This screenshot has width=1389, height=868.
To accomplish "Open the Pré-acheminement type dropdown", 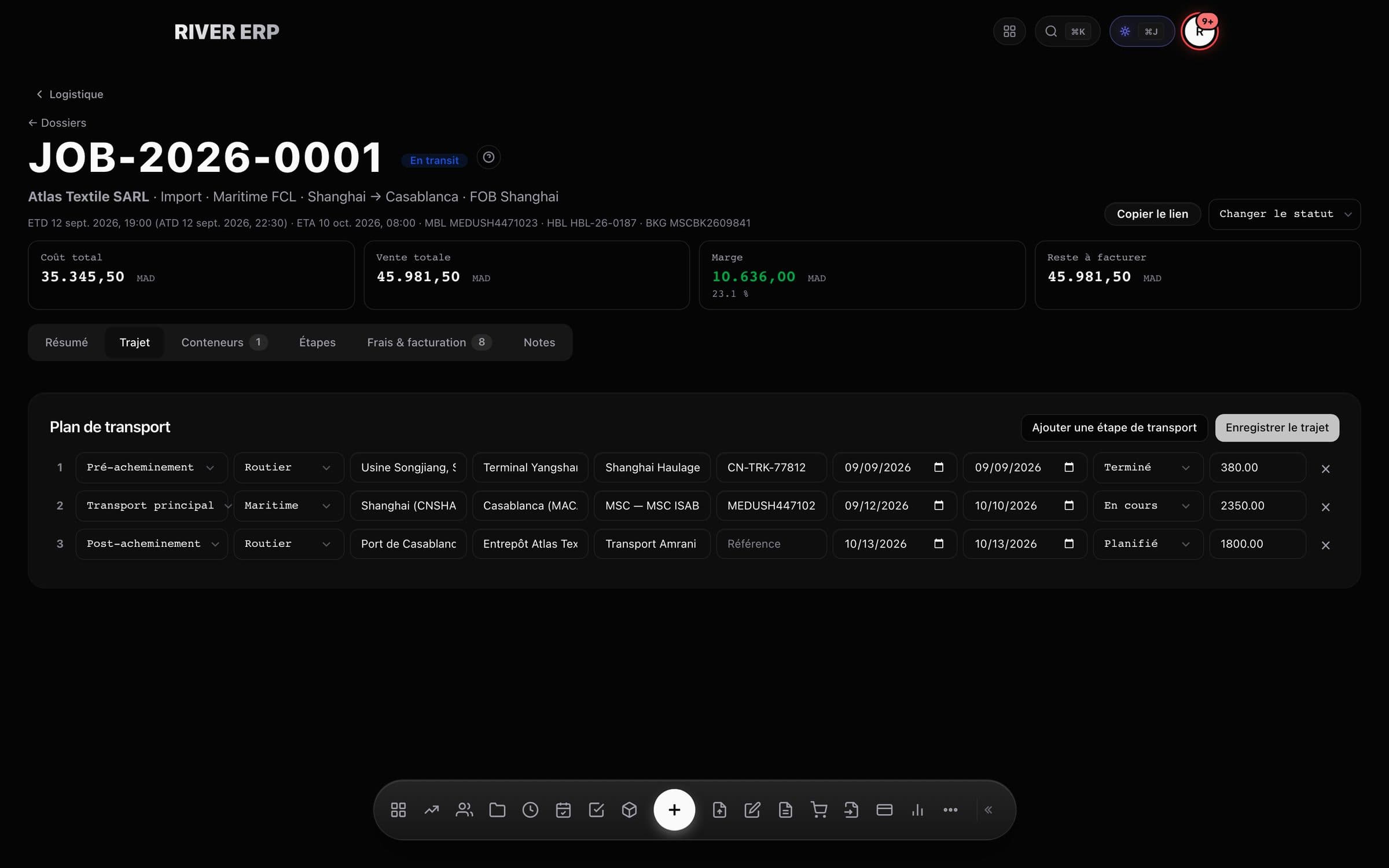I will (x=151, y=468).
